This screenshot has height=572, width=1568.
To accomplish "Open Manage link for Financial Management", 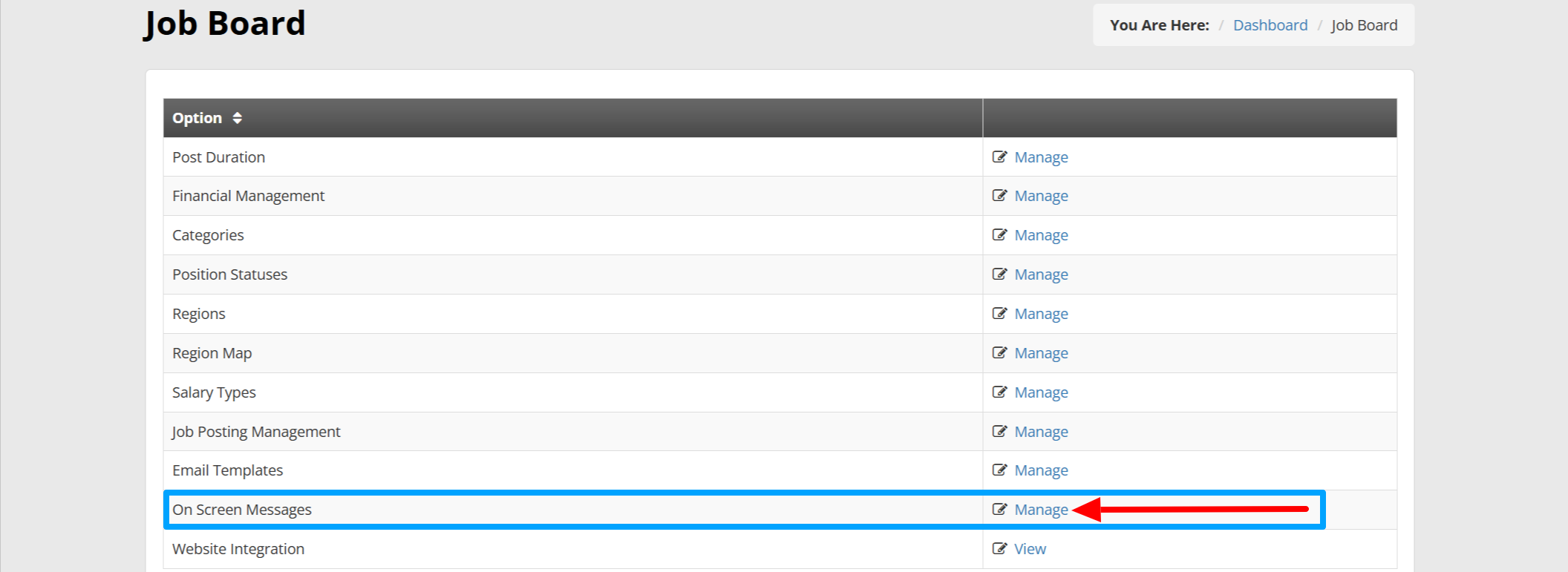I will (1041, 196).
